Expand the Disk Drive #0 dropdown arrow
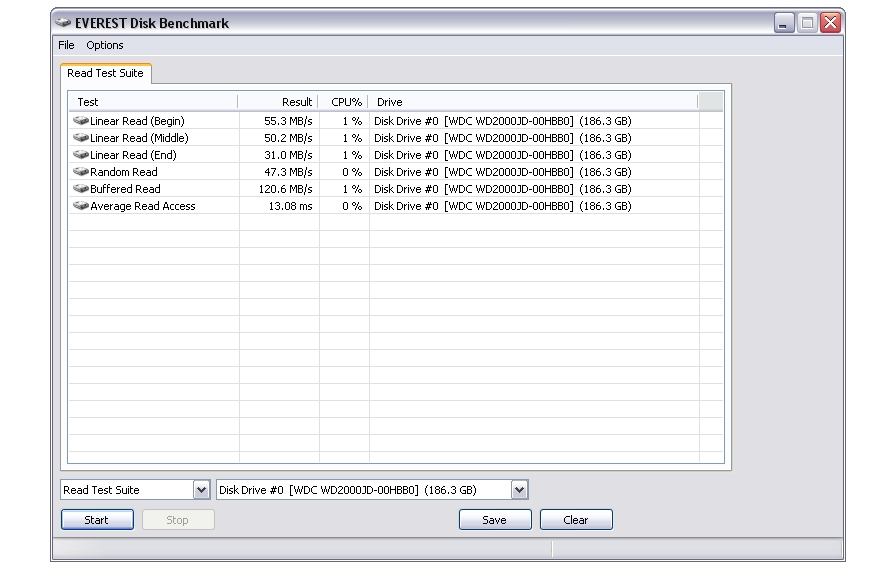Image resolution: width=870 pixels, height=579 pixels. pos(519,490)
